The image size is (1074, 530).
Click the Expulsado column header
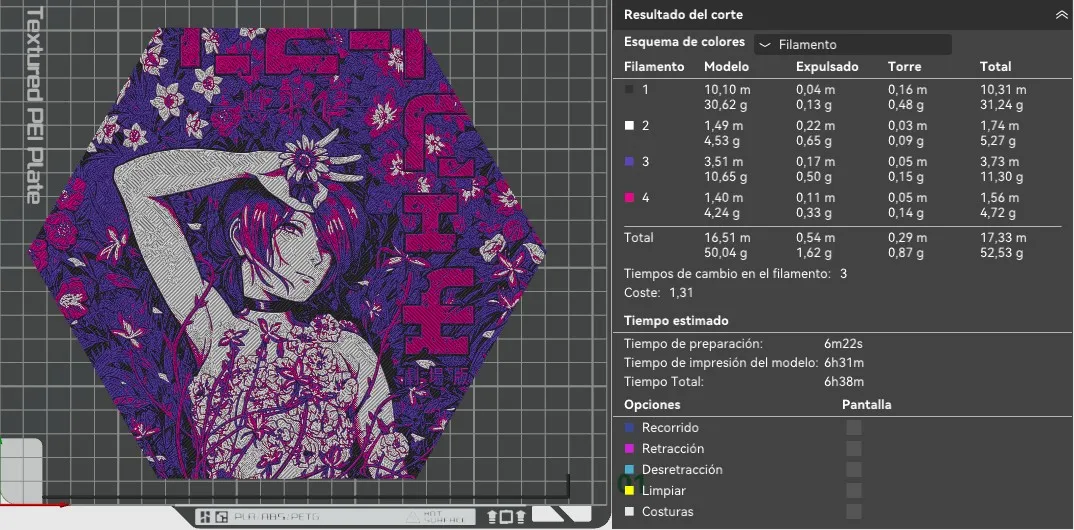tap(827, 66)
